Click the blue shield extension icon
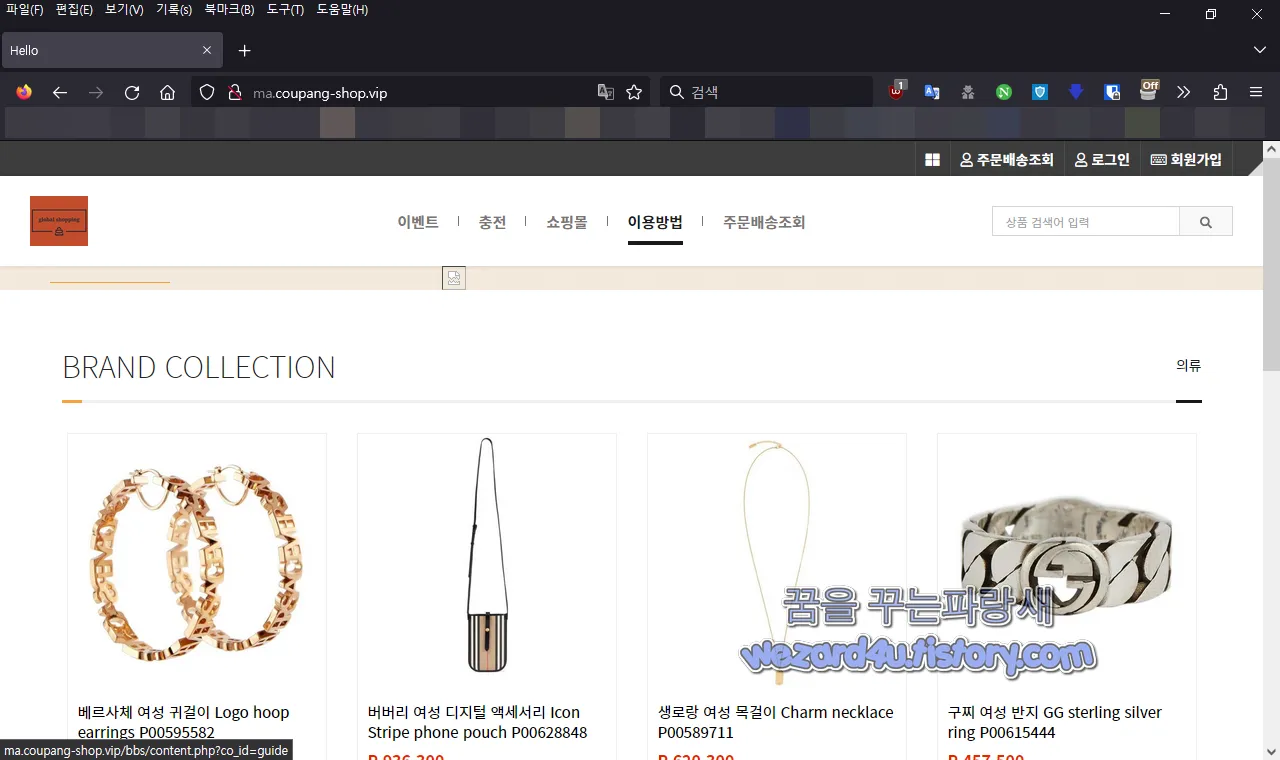 point(1040,92)
